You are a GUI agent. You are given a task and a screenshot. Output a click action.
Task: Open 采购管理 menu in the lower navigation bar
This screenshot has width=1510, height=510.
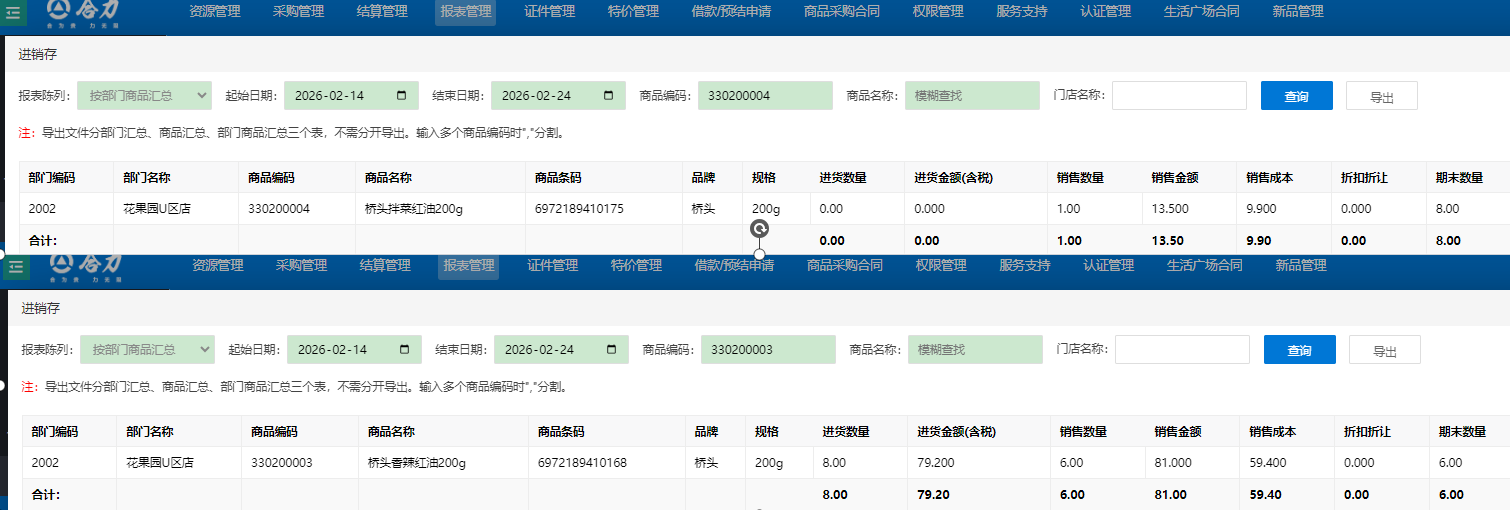click(301, 266)
